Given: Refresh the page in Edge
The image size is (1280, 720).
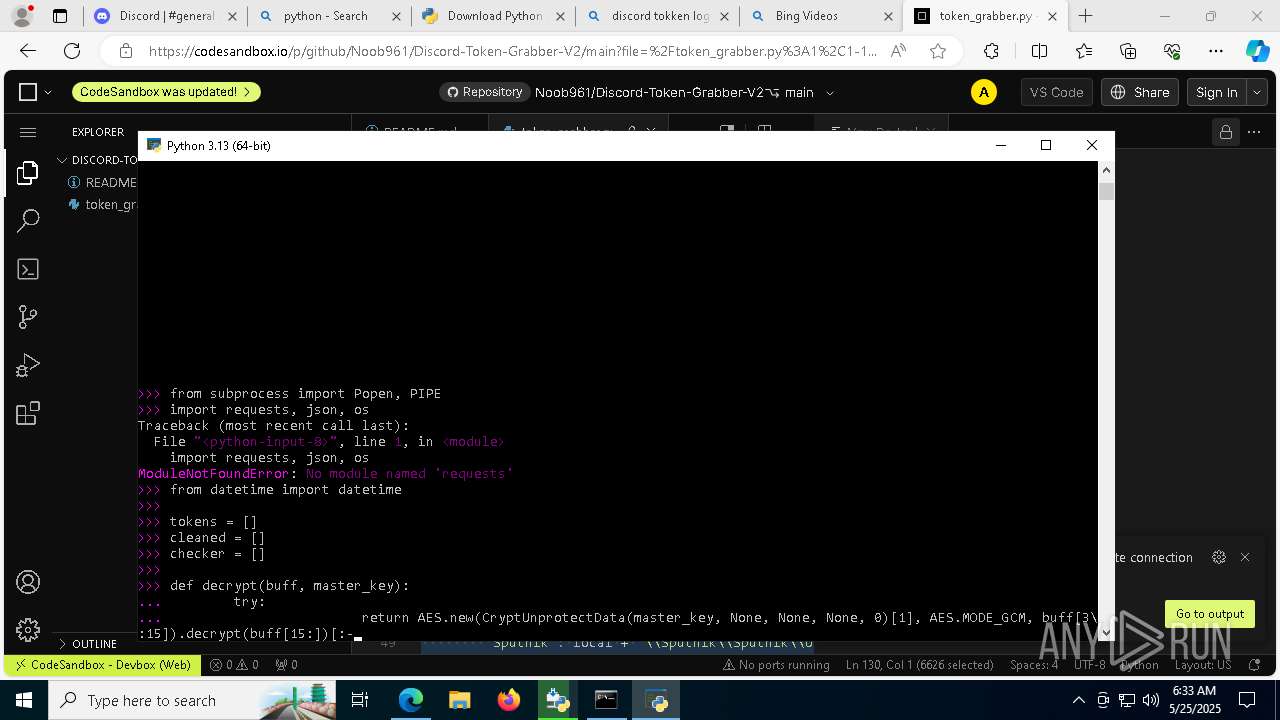Looking at the screenshot, I should tap(72, 51).
